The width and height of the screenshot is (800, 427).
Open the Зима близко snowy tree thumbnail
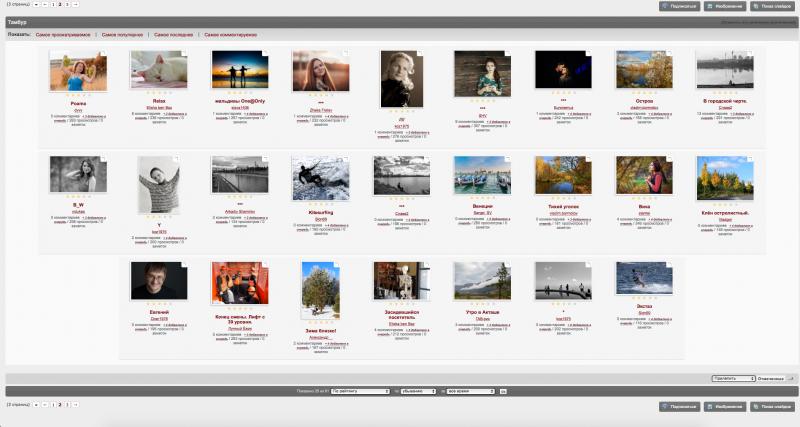coord(320,290)
